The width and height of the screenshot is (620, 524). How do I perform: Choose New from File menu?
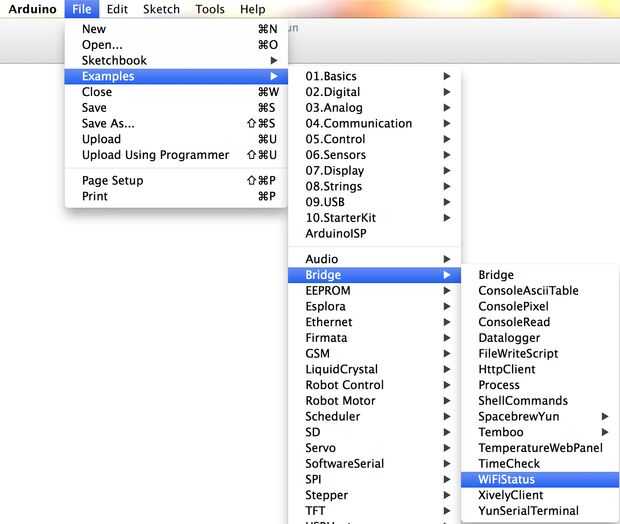tap(176, 29)
